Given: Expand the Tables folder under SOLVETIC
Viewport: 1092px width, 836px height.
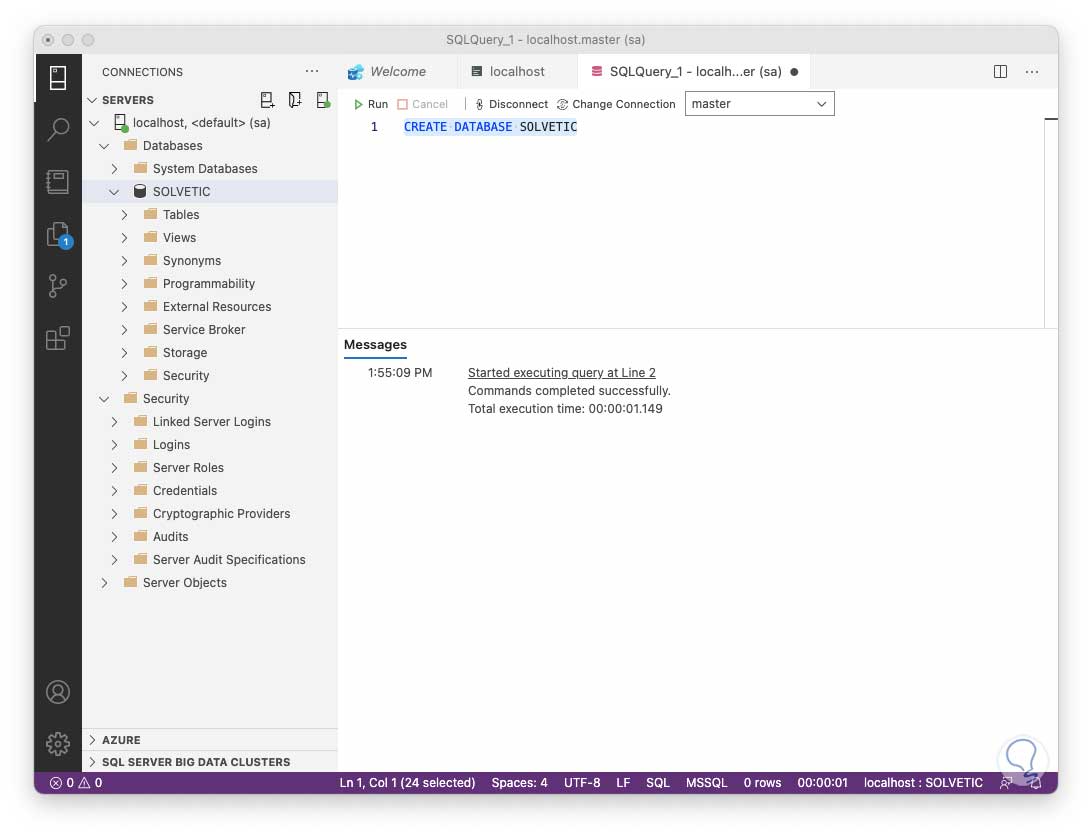Looking at the screenshot, I should coord(124,215).
